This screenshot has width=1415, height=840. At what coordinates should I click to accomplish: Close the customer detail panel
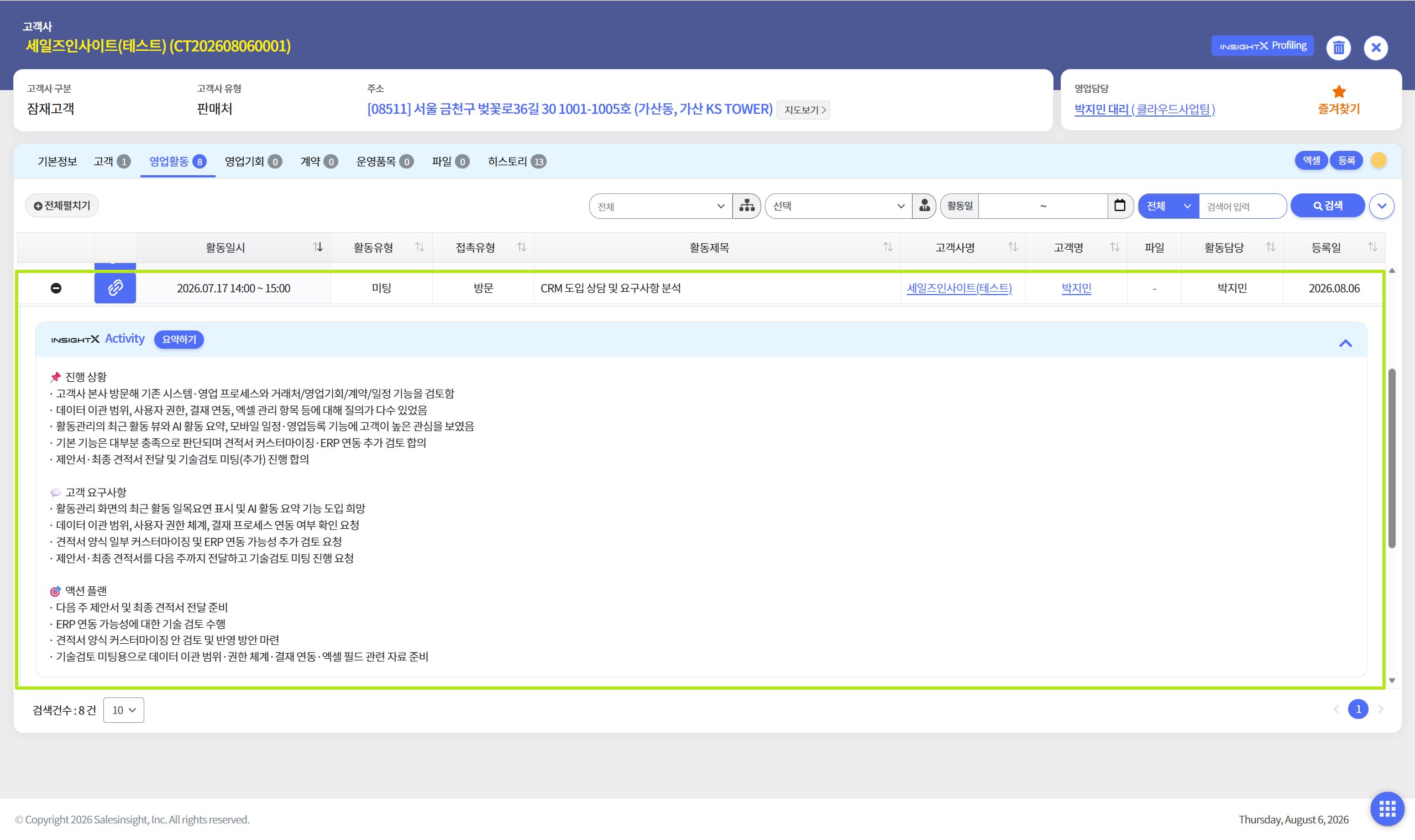coord(1375,48)
